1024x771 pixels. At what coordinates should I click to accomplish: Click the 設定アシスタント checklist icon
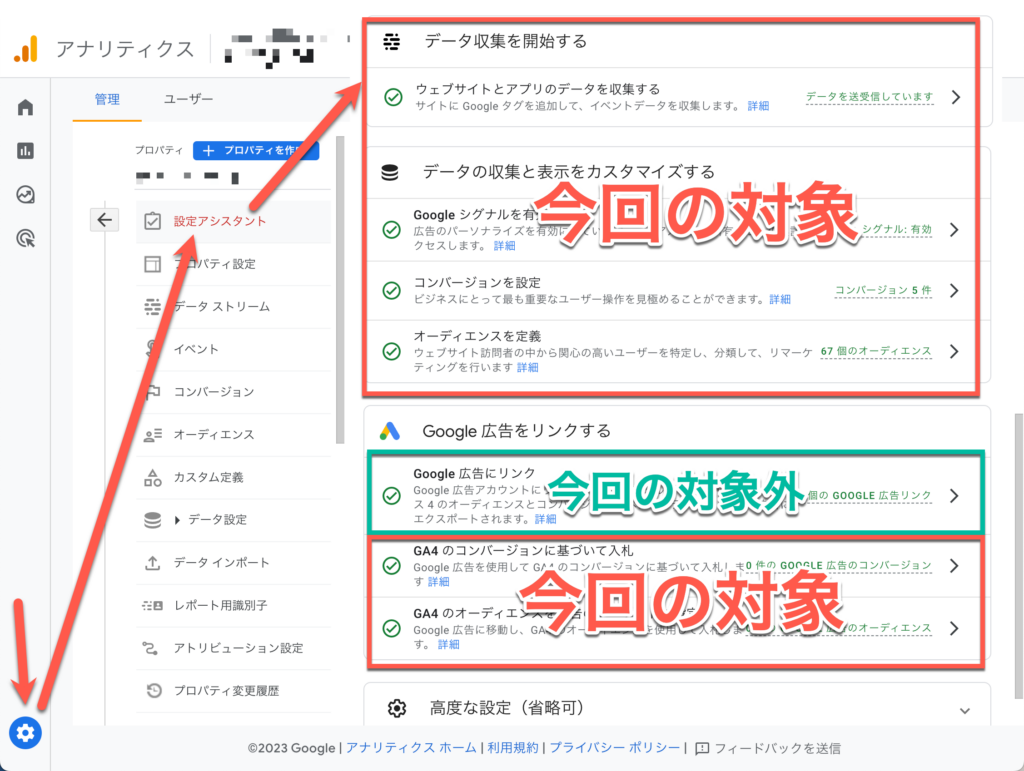152,221
